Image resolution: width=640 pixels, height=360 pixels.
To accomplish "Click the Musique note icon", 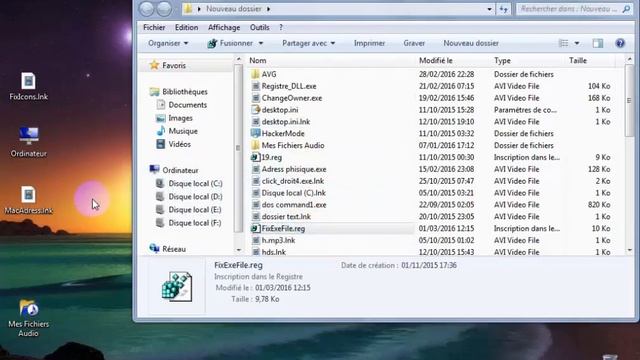I will [161, 131].
